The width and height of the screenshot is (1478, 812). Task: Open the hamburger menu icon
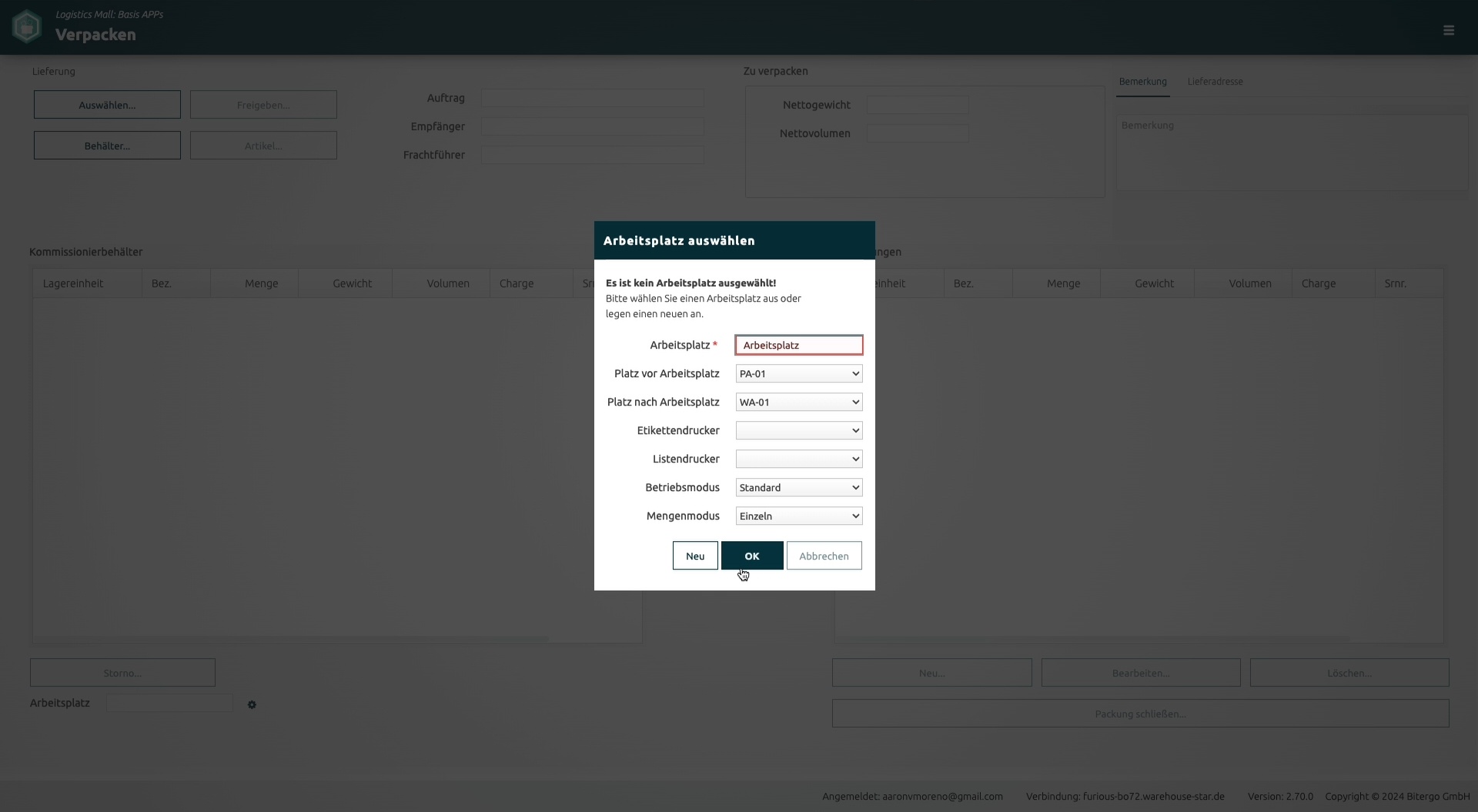(x=1449, y=30)
